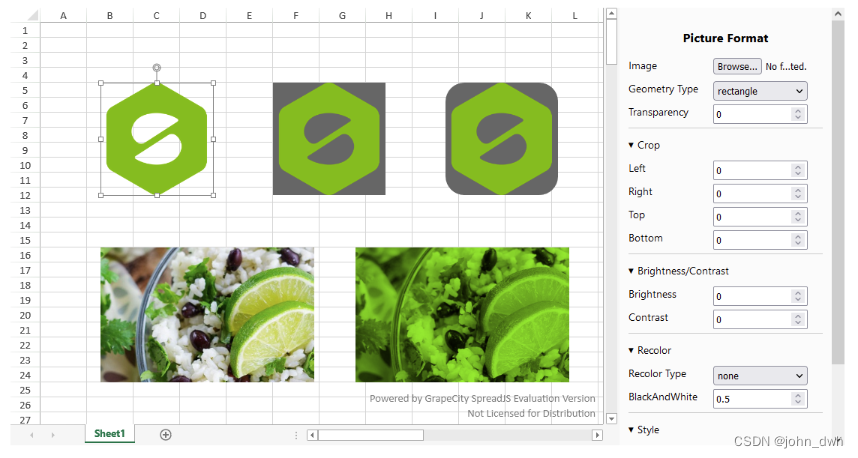Click the Picture Format panel scrollbar thumb

(838, 192)
